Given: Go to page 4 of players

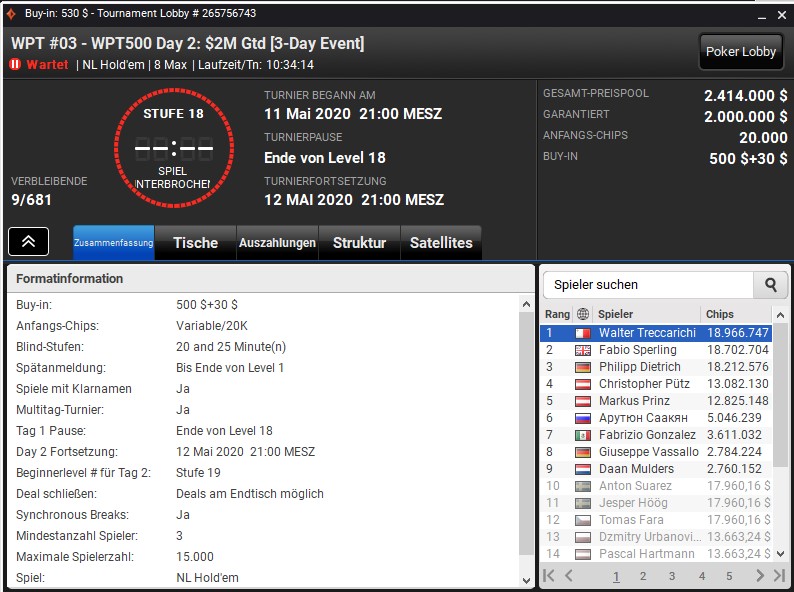Looking at the screenshot, I should (702, 576).
